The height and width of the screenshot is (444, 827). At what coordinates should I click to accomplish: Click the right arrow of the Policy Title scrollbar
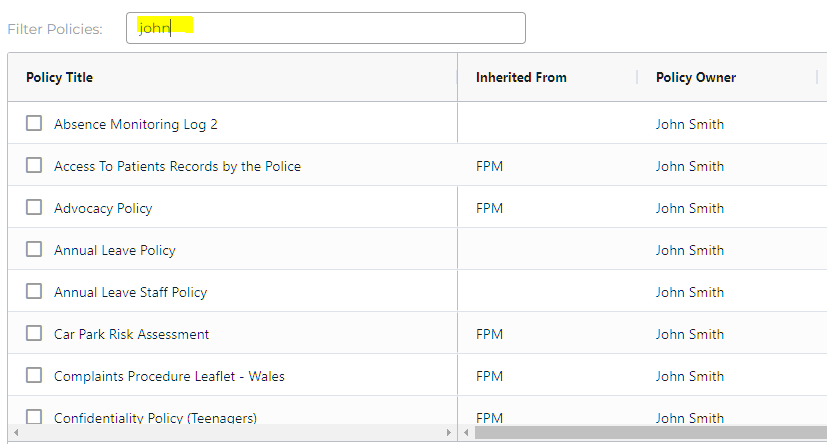pyautogui.click(x=449, y=432)
